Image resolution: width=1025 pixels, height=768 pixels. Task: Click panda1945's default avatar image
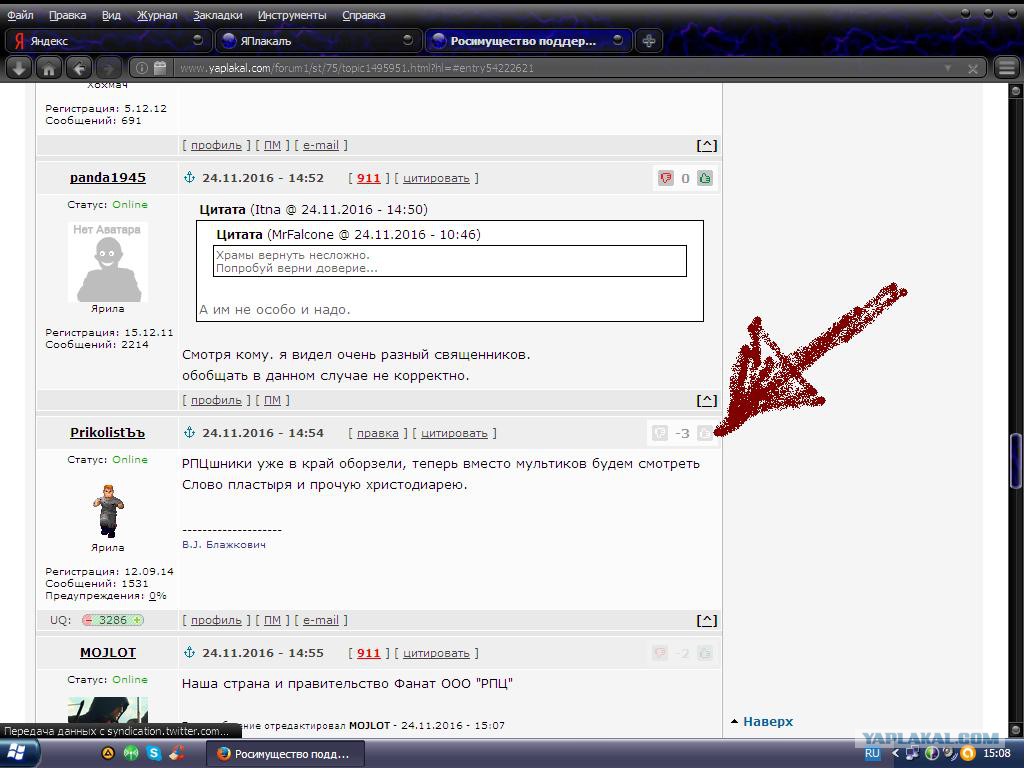(108, 261)
